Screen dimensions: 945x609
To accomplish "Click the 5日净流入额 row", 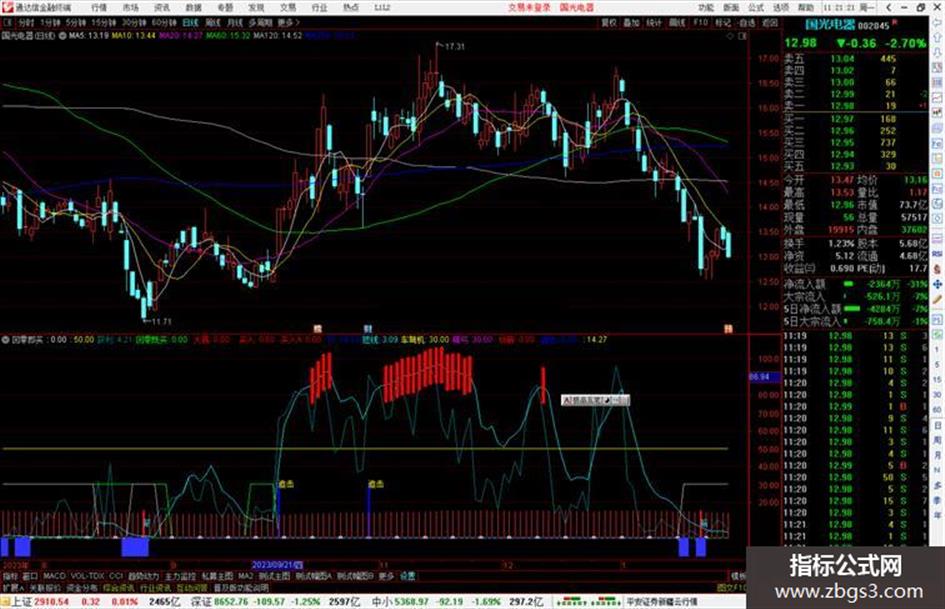I will [855, 309].
